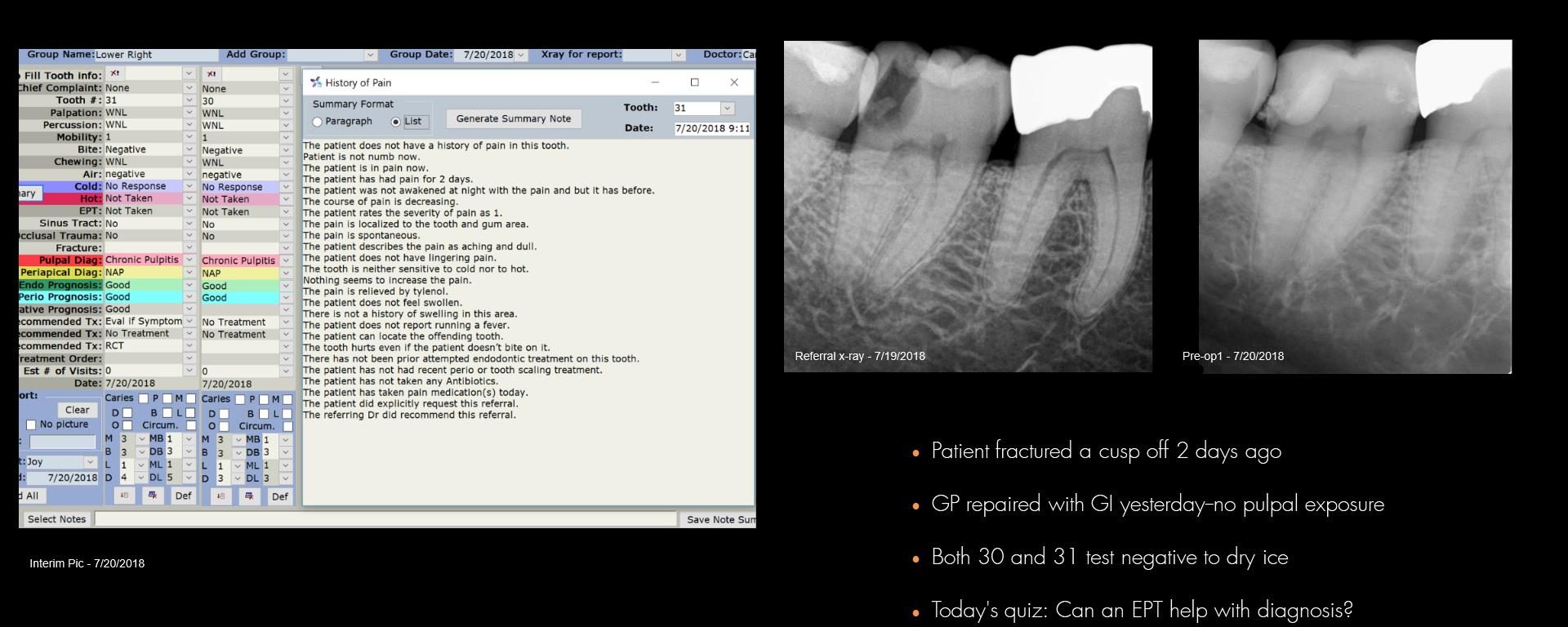The width and height of the screenshot is (1568, 627).
Task: Check the D caries surface for tooth 31
Action: pyautogui.click(x=127, y=413)
